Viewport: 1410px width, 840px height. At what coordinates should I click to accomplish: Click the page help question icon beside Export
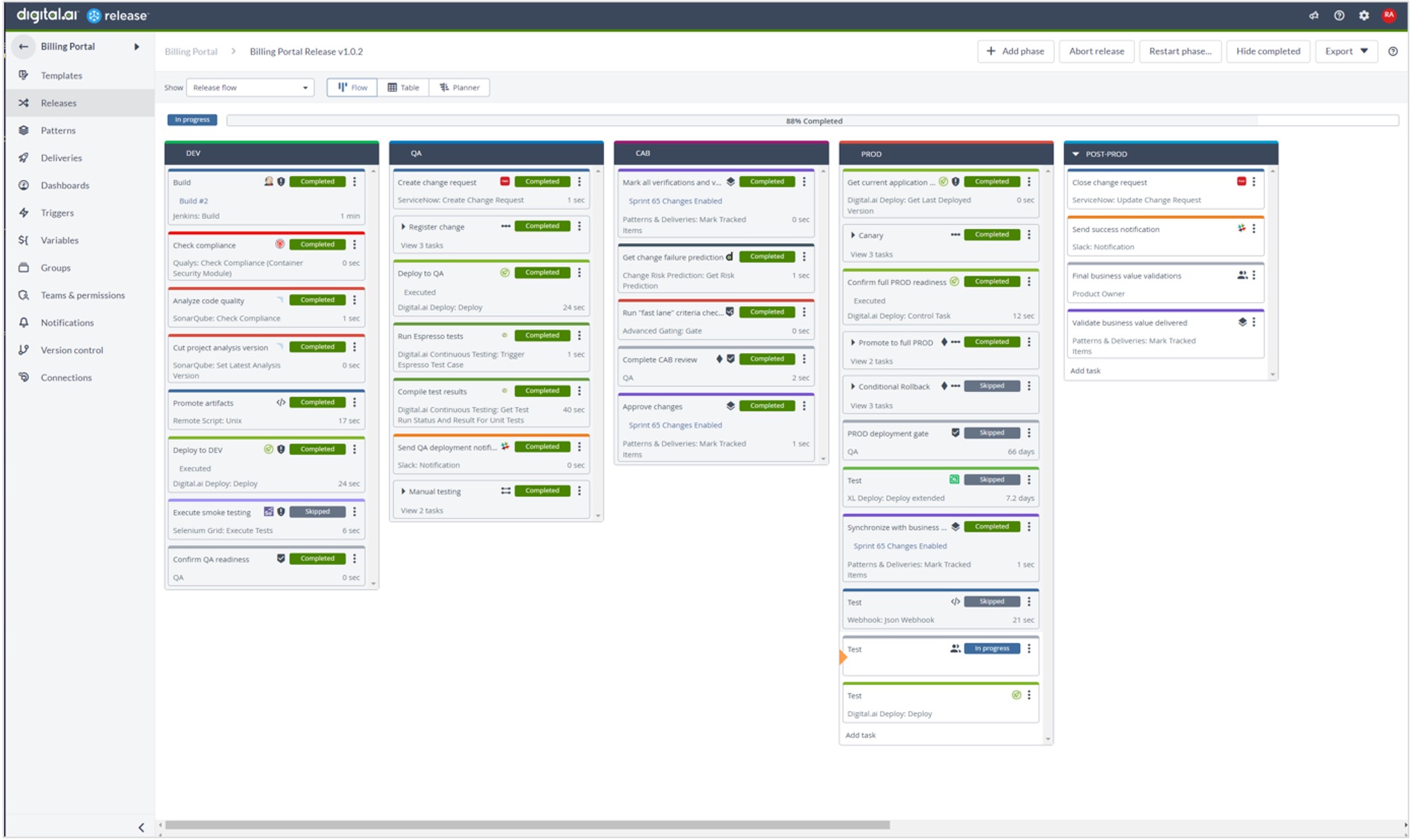1392,51
